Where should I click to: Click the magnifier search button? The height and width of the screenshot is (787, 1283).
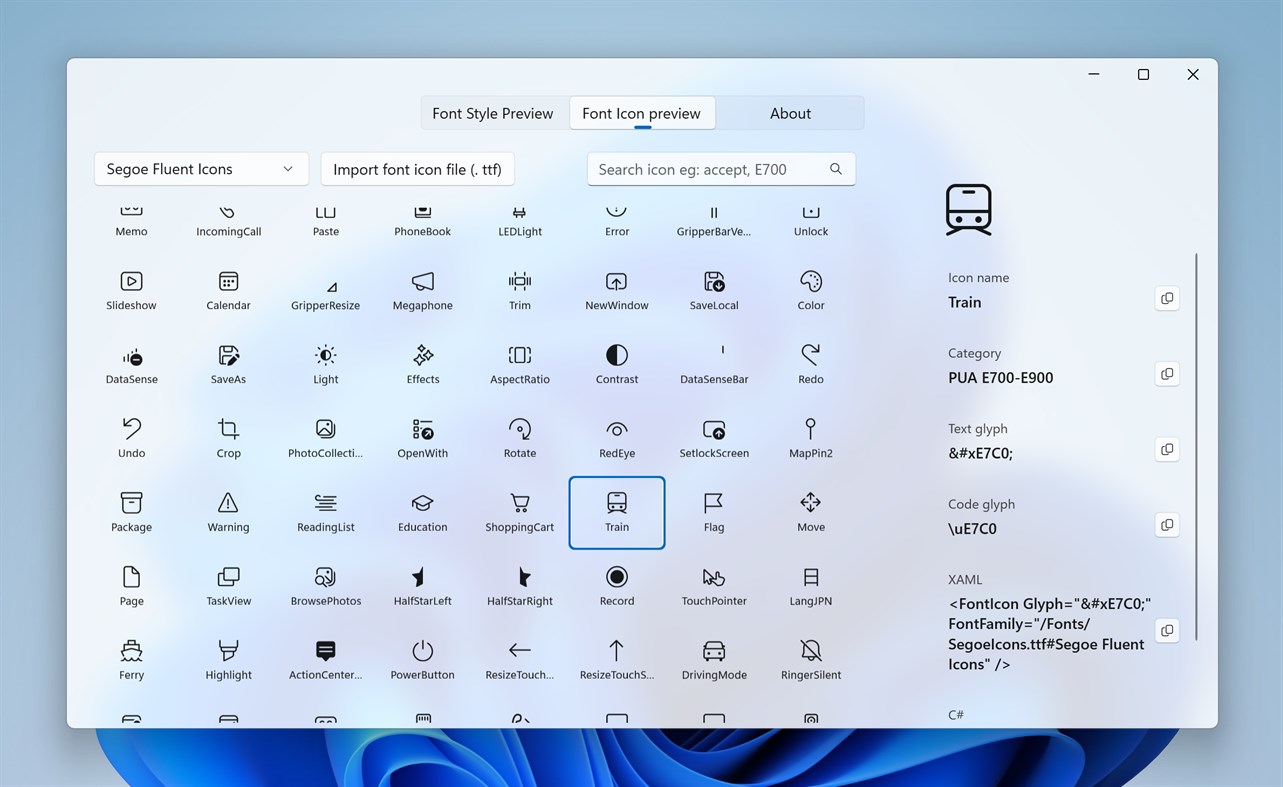click(836, 169)
